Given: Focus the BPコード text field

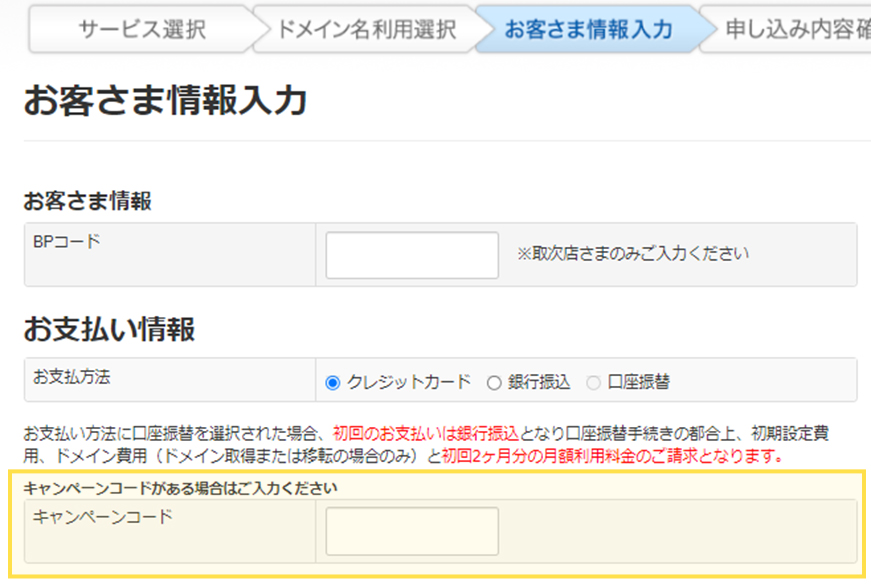Looking at the screenshot, I should tap(412, 255).
